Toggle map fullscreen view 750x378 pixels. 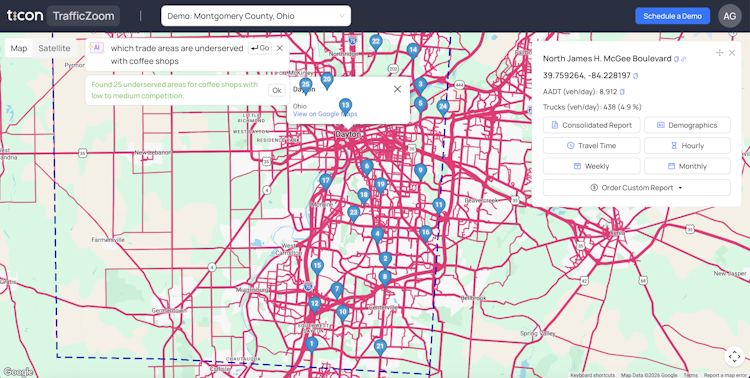coord(734,356)
